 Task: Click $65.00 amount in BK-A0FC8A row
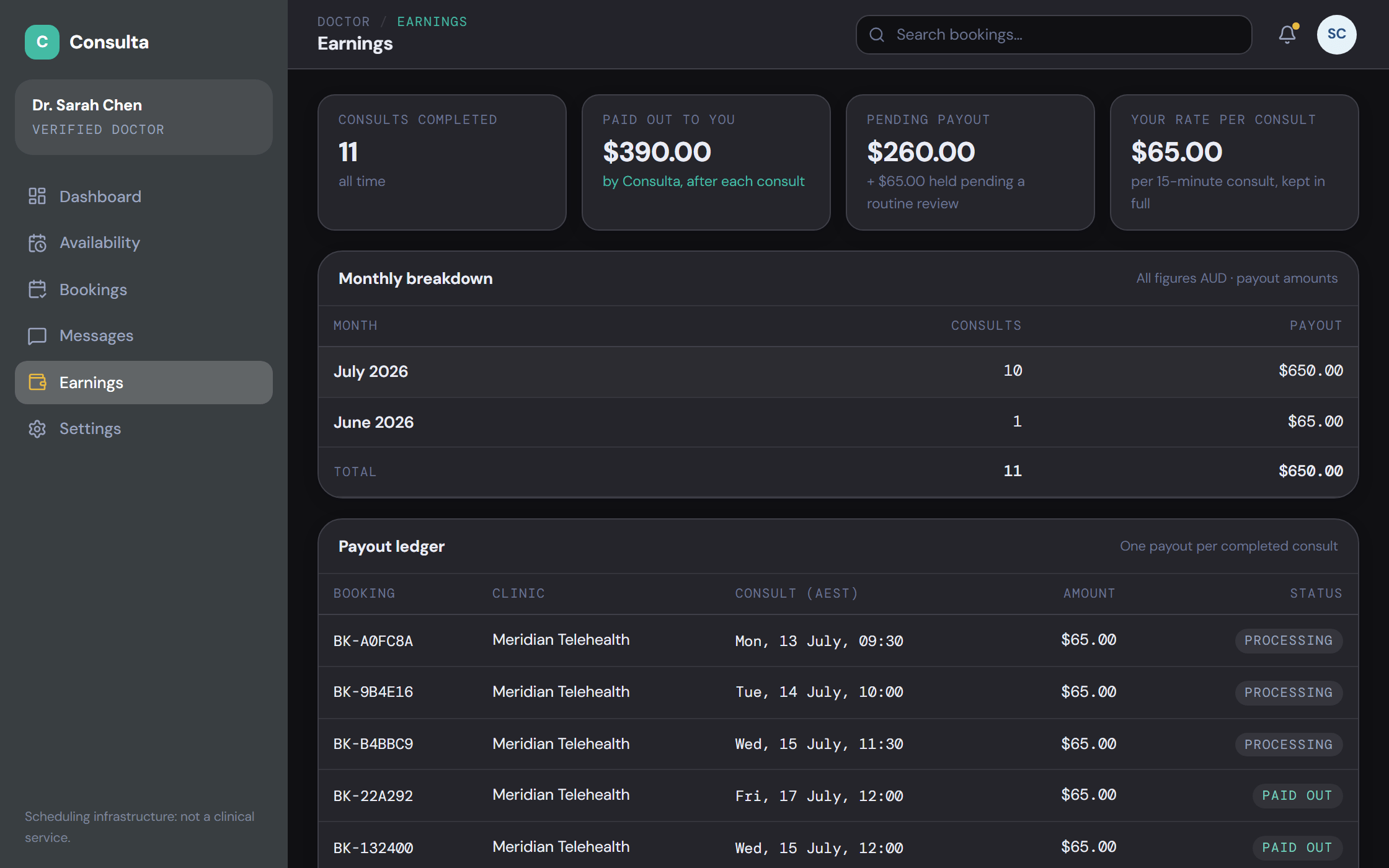click(1089, 640)
